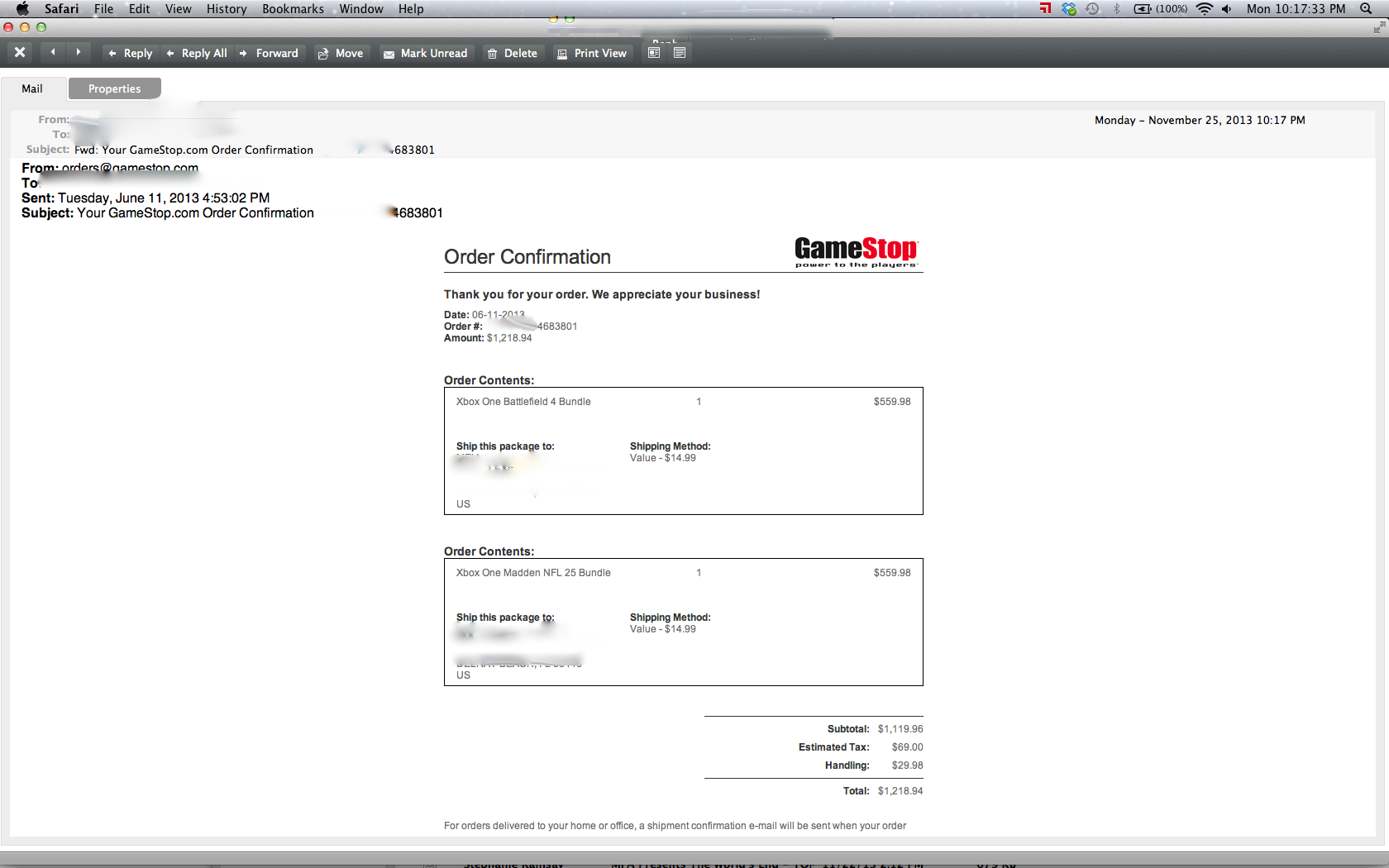This screenshot has height=868, width=1389.
Task: Open the Help menu
Action: coord(411,8)
